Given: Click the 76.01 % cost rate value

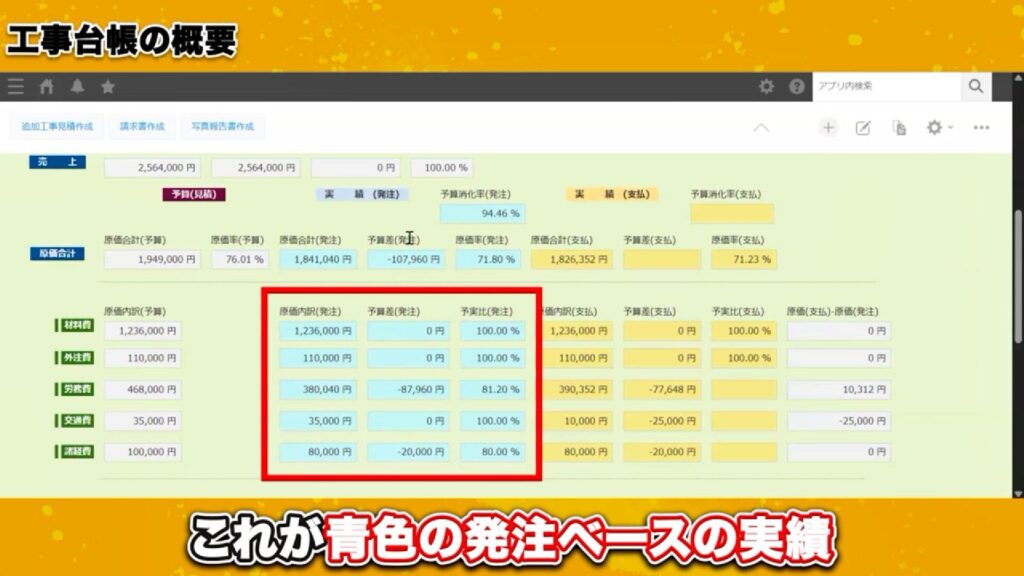Looking at the screenshot, I should pyautogui.click(x=240, y=259).
